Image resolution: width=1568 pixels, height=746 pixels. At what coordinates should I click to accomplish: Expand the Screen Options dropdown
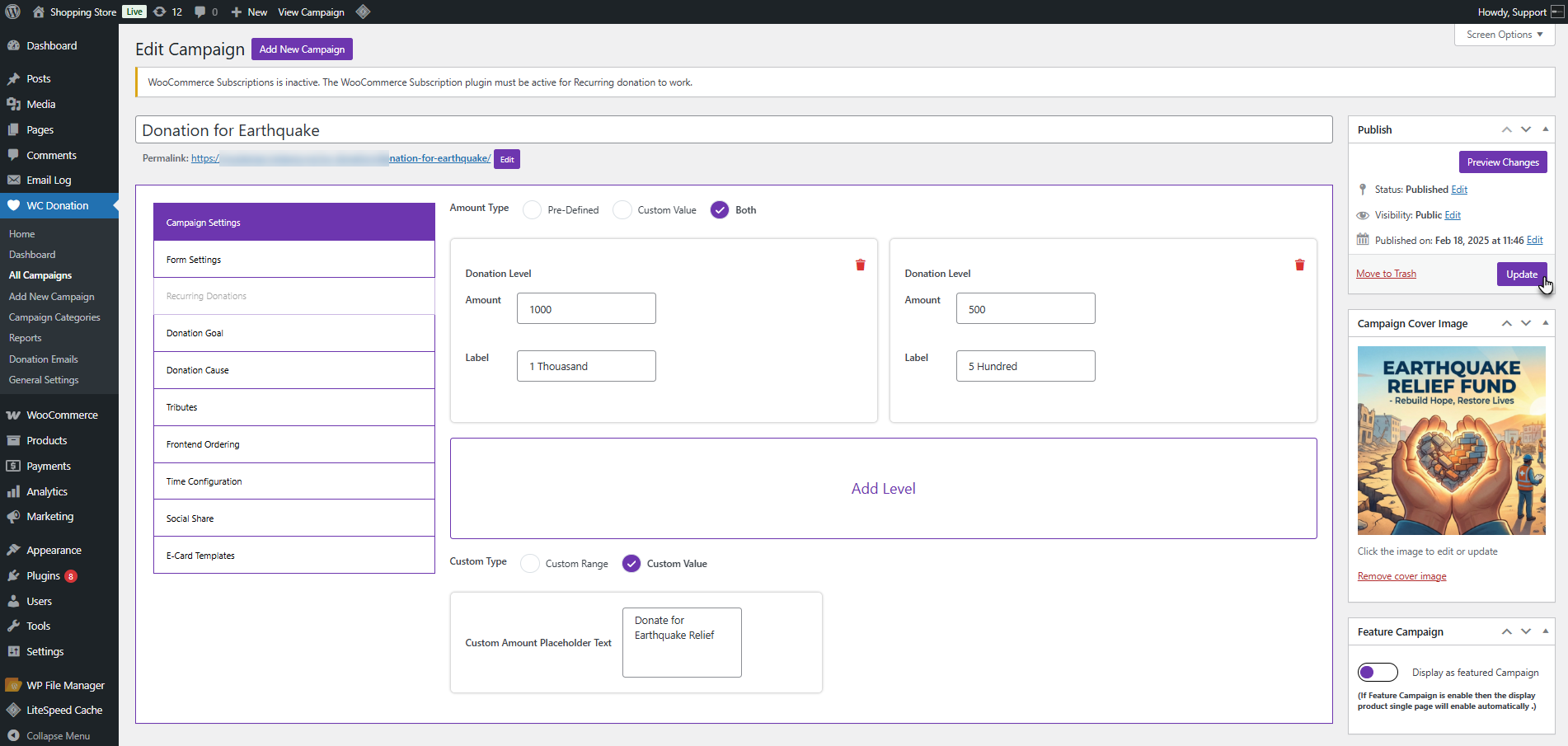pyautogui.click(x=1504, y=35)
